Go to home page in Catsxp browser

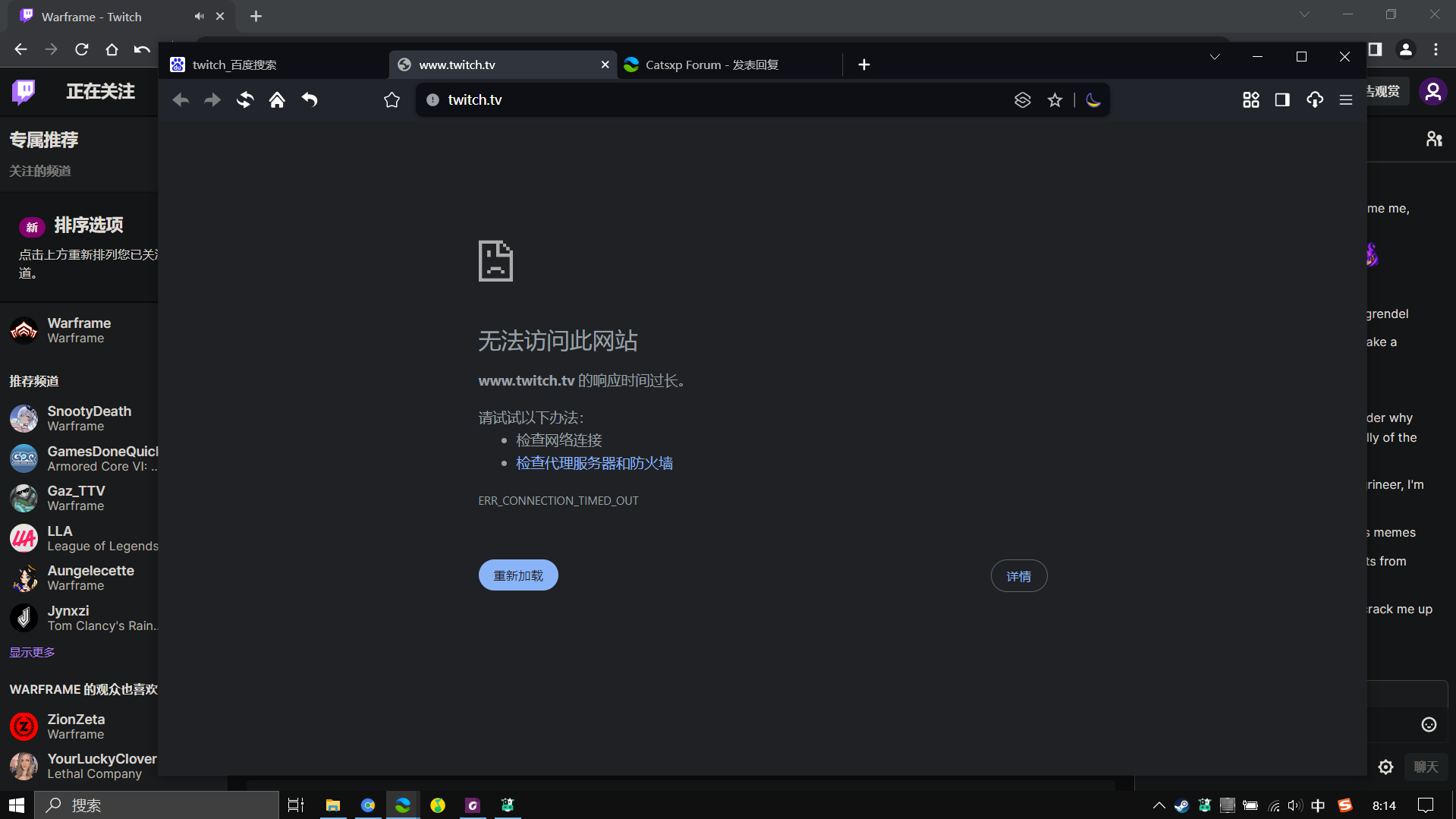277,100
